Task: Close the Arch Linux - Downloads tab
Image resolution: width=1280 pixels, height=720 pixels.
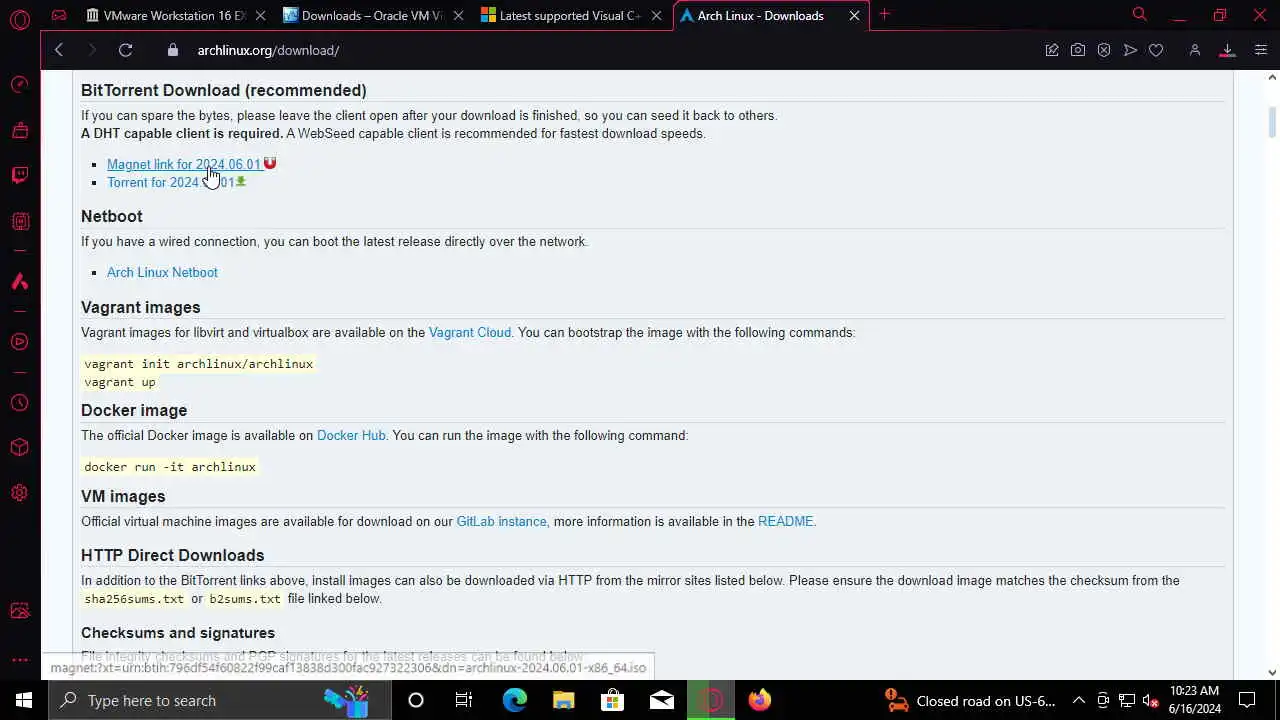Action: [x=854, y=16]
